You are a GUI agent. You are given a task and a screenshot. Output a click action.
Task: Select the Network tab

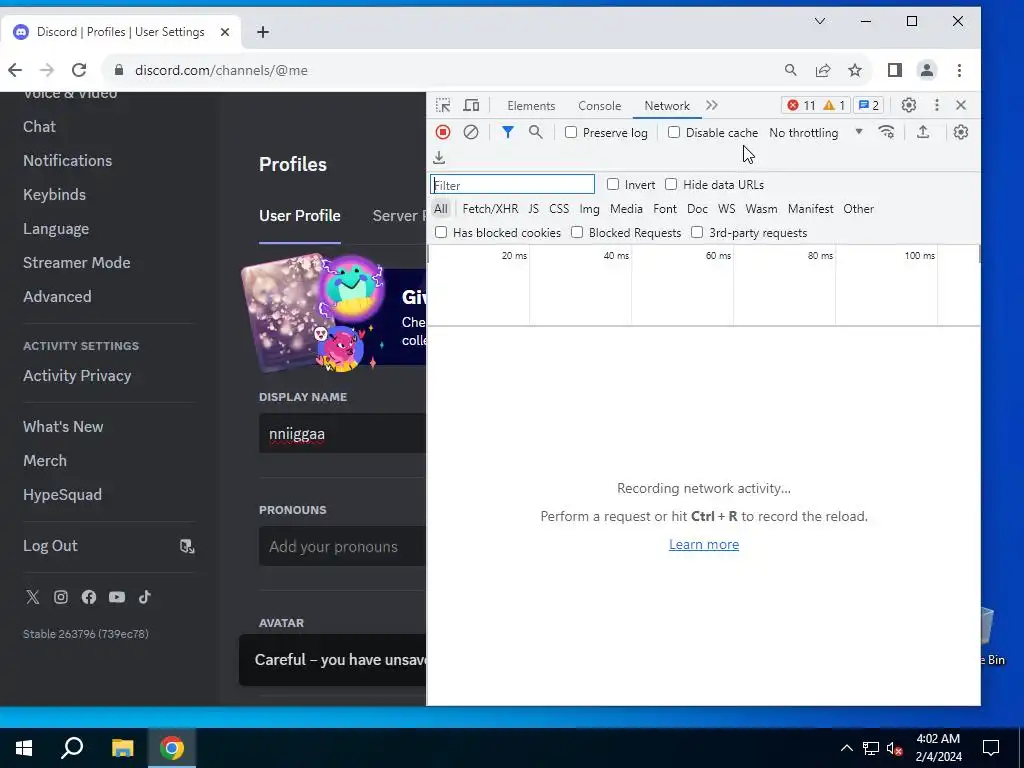[667, 105]
